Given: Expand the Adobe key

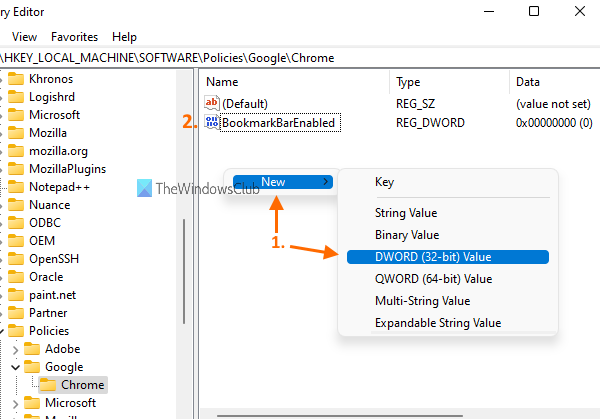Looking at the screenshot, I should (15, 349).
